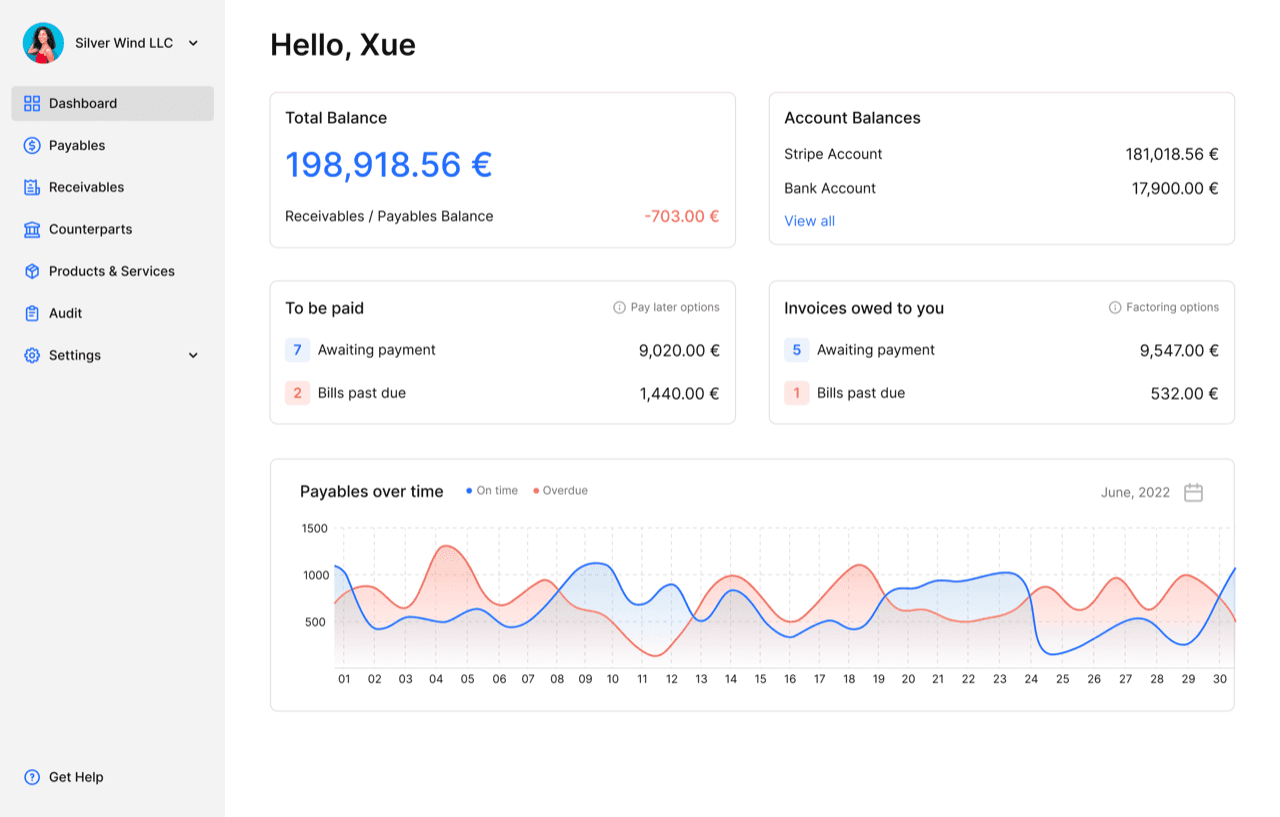Click View all under Account Balances
Screen dimensions: 1280x817
pos(809,221)
